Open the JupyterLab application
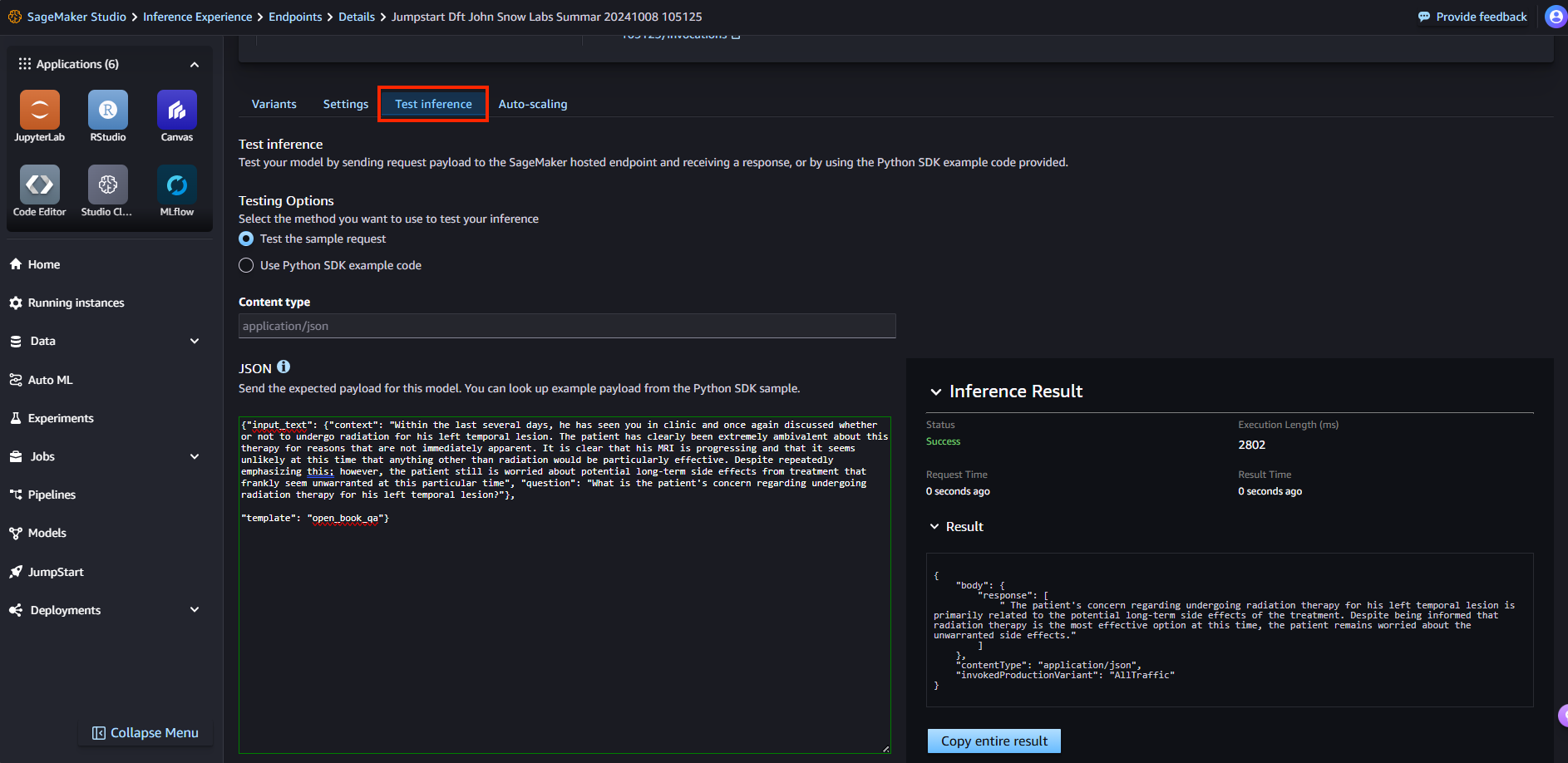This screenshot has width=1568, height=763. (39, 110)
